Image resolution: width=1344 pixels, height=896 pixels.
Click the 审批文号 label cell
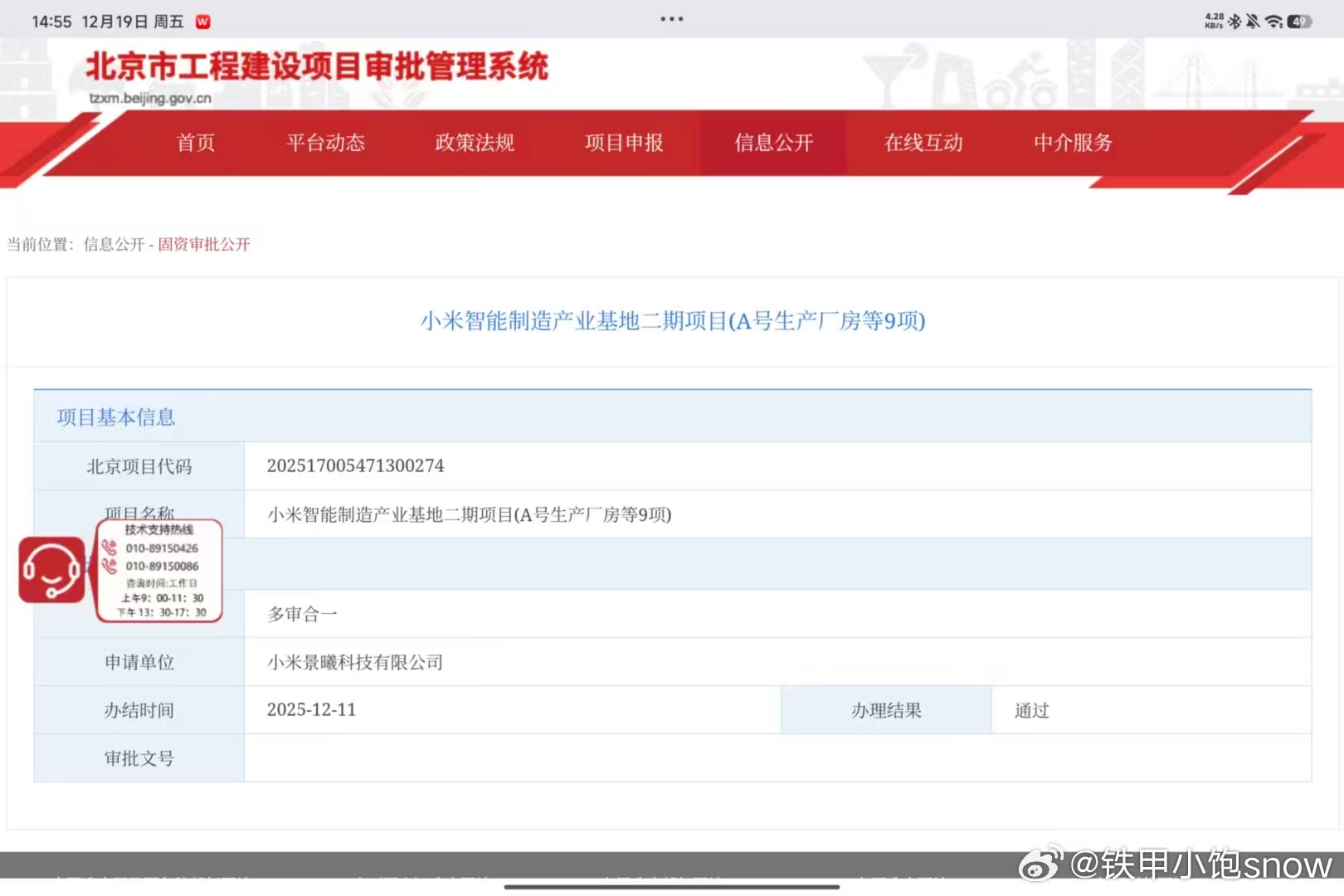point(139,758)
